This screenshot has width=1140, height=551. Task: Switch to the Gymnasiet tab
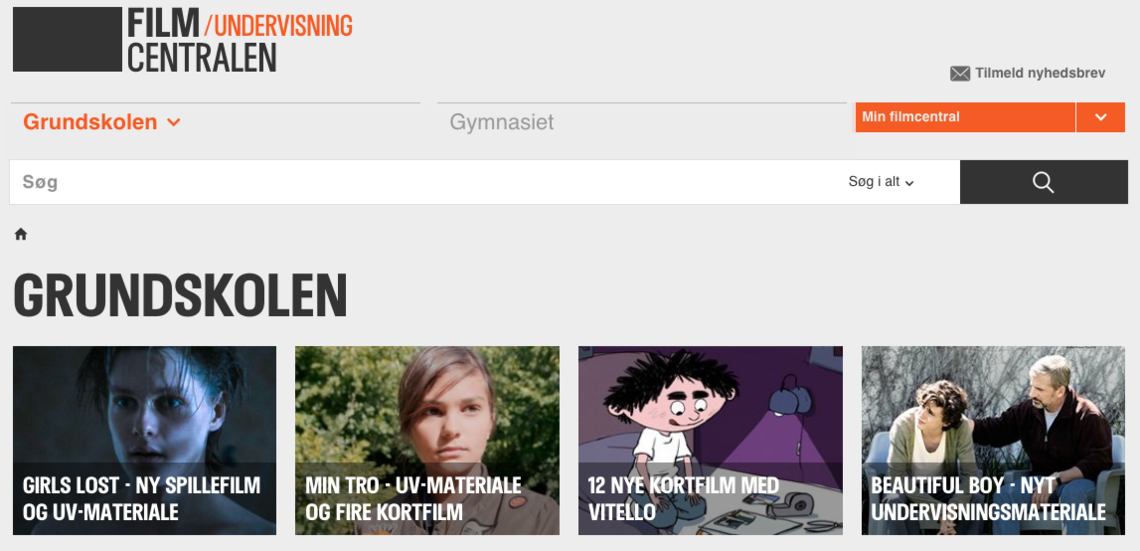click(x=502, y=122)
